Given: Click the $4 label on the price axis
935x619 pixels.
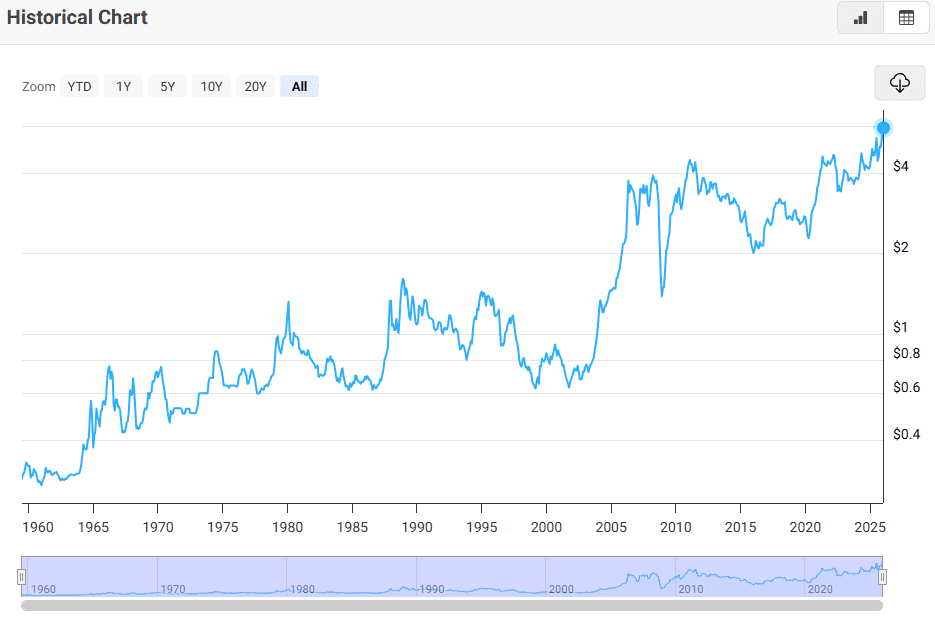Looking at the screenshot, I should pyautogui.click(x=901, y=166).
